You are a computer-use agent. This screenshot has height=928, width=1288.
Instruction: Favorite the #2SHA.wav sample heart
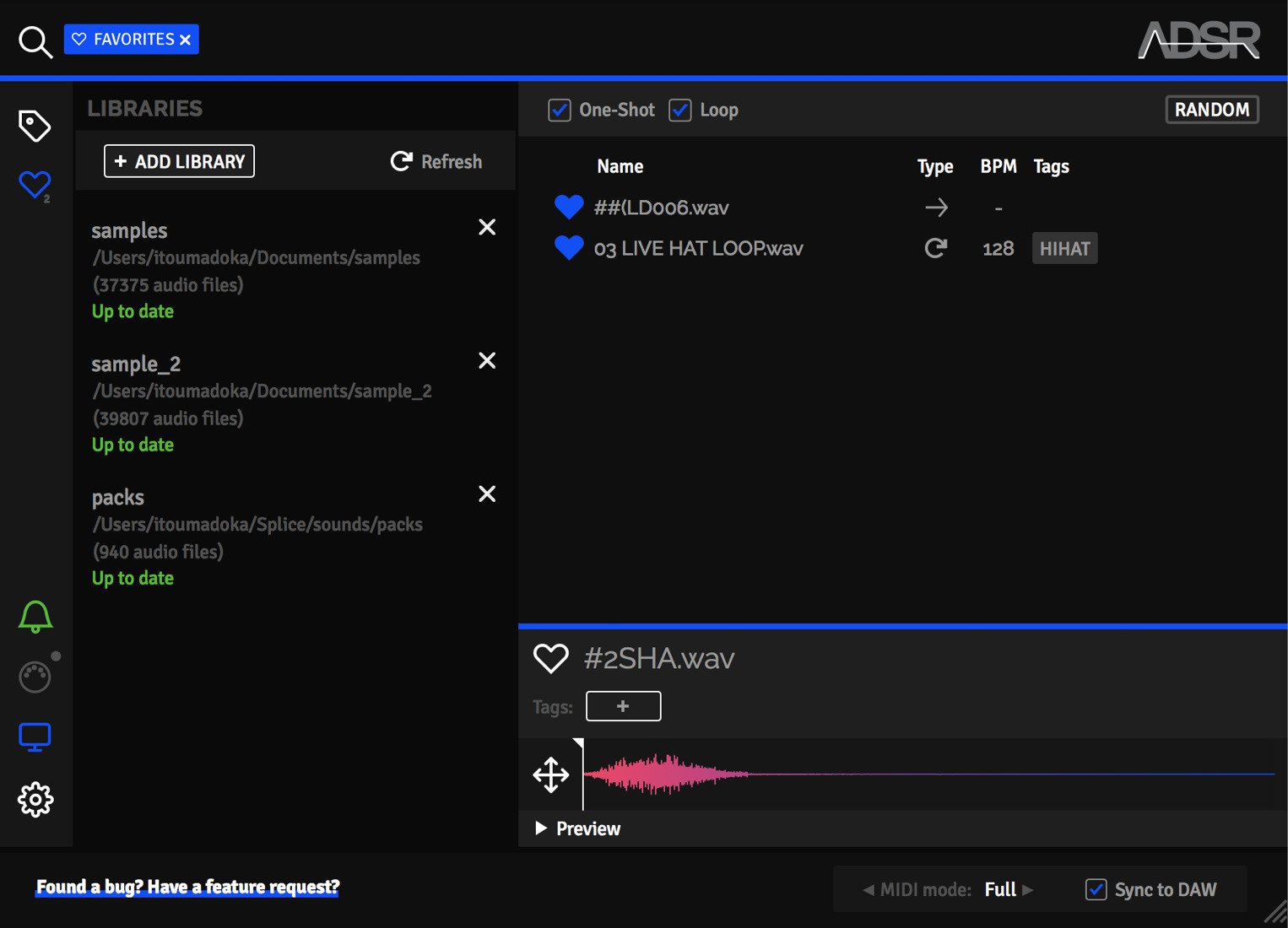click(550, 658)
